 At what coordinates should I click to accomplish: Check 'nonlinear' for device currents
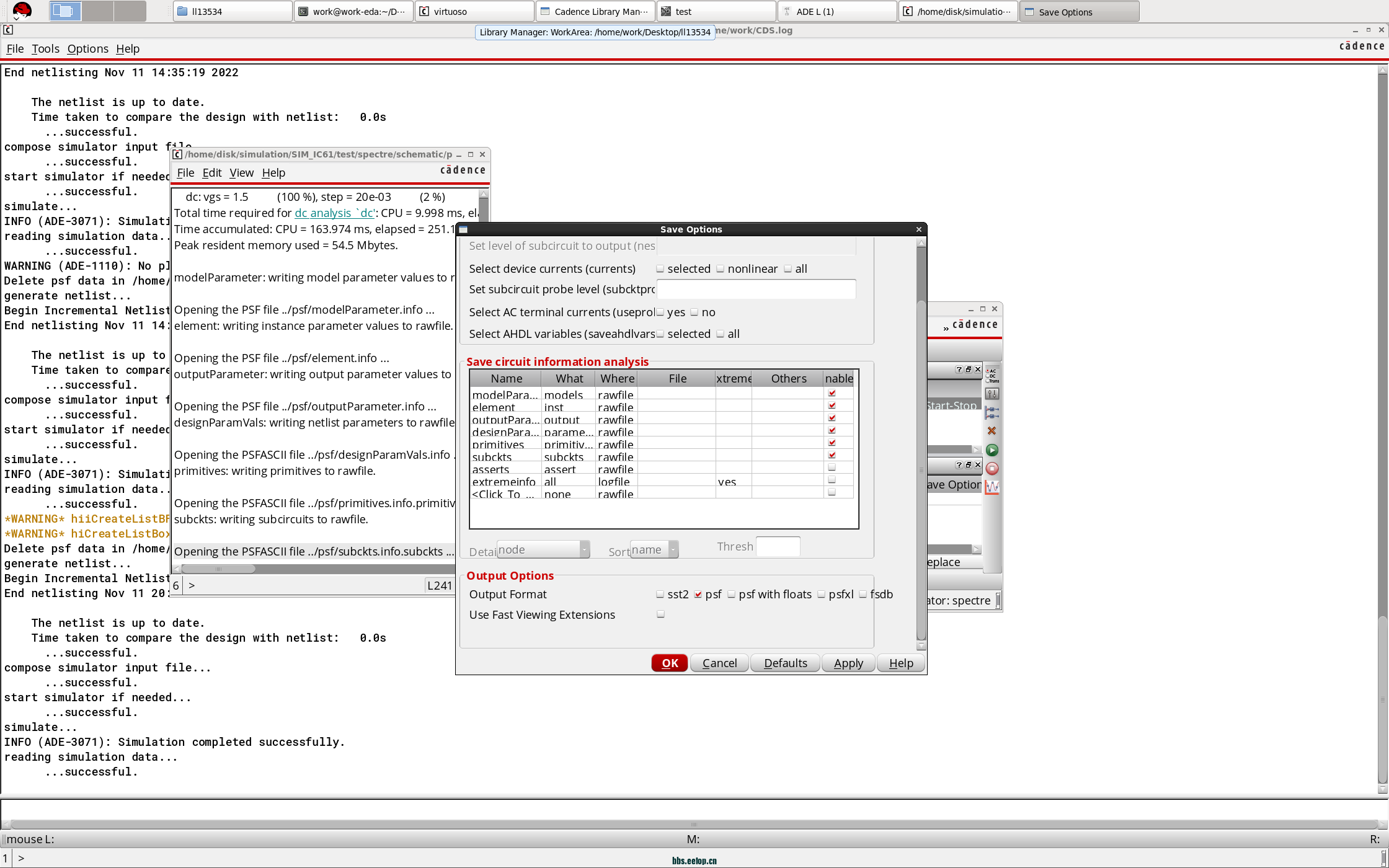click(721, 269)
